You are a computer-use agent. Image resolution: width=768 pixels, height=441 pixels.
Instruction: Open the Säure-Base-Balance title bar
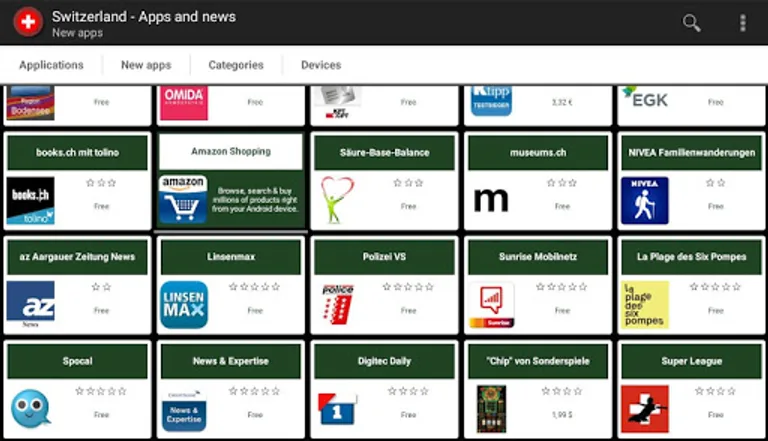[x=384, y=152]
